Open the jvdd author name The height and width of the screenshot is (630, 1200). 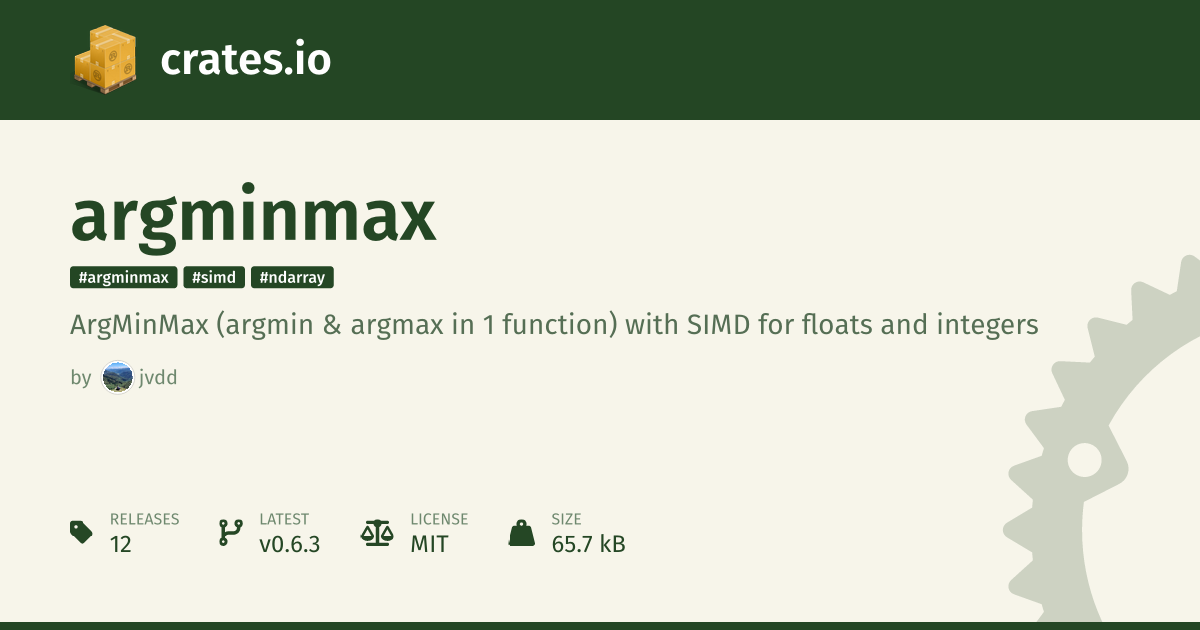click(x=158, y=378)
